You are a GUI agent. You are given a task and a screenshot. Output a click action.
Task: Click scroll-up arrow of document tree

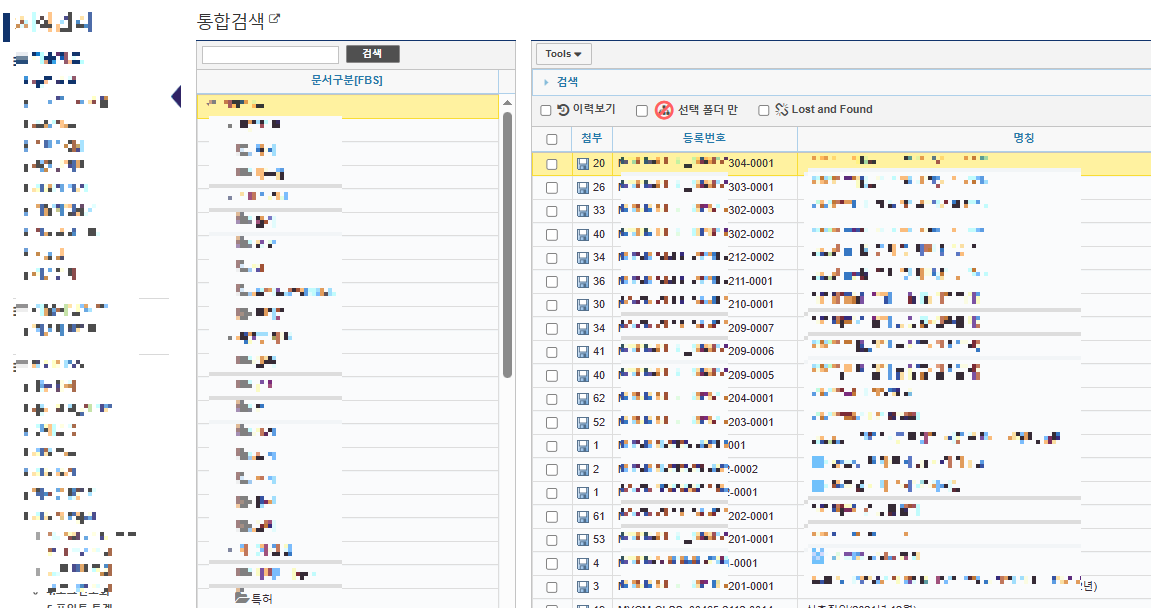[x=507, y=104]
